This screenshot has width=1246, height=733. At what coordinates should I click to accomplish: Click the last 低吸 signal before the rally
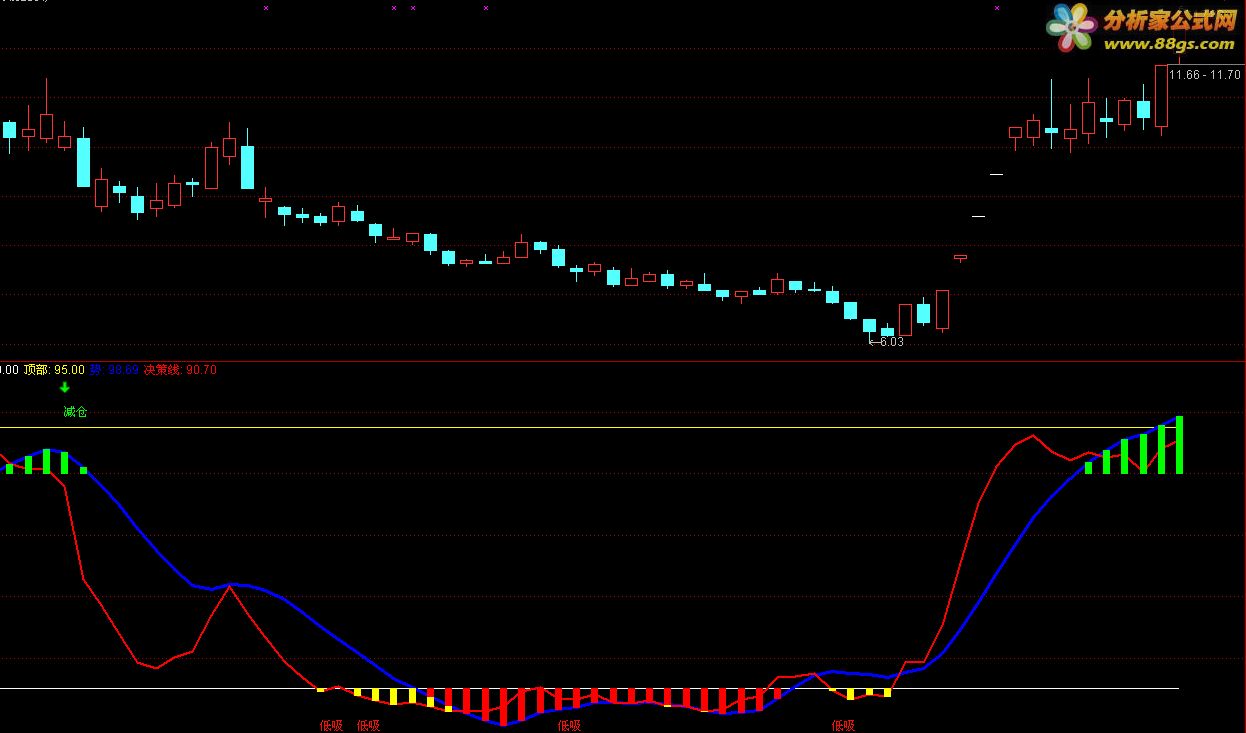click(x=843, y=726)
